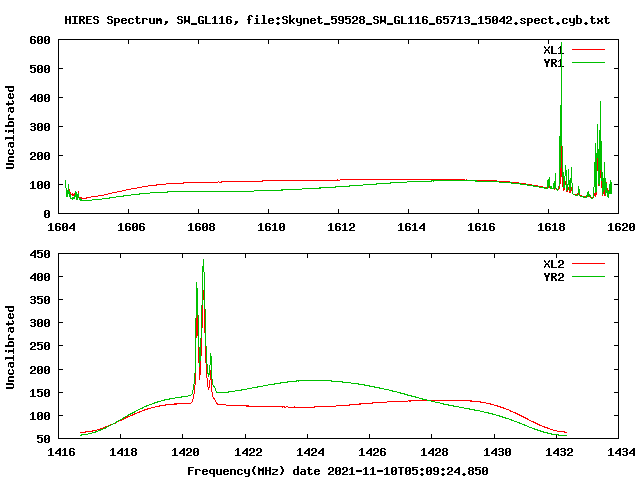The width and height of the screenshot is (640, 480).
Task: Click the 1420 x-axis tick label
Action: point(186,452)
